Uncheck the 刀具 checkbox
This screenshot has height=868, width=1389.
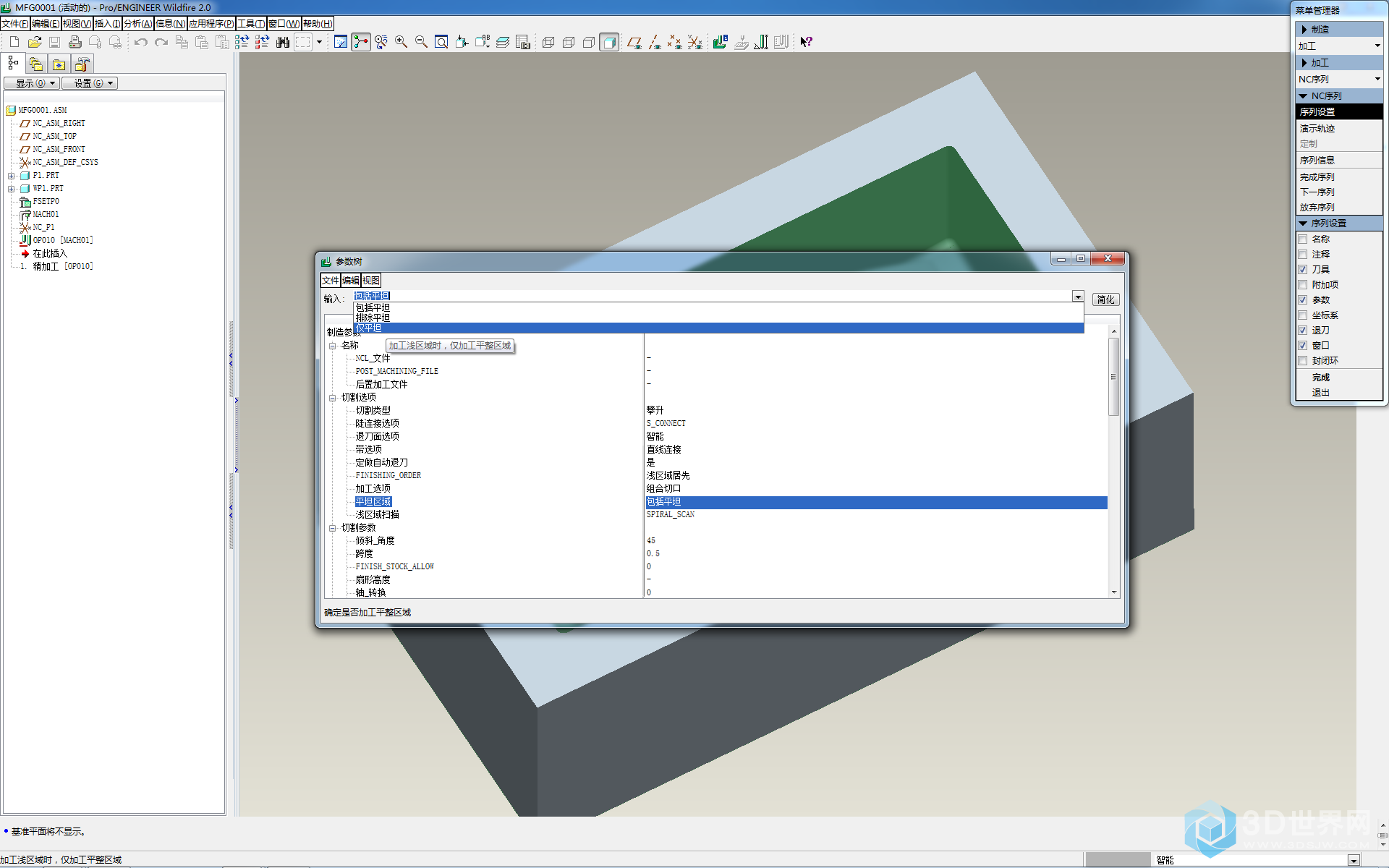[x=1303, y=270]
